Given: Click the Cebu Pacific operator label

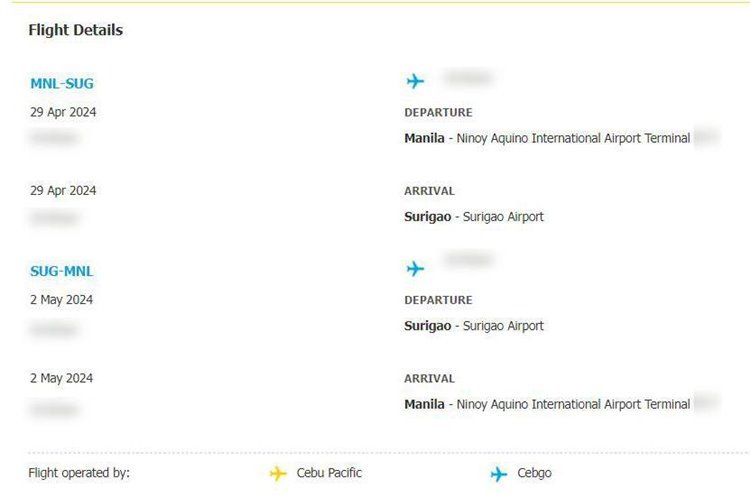Looking at the screenshot, I should click(x=329, y=473).
